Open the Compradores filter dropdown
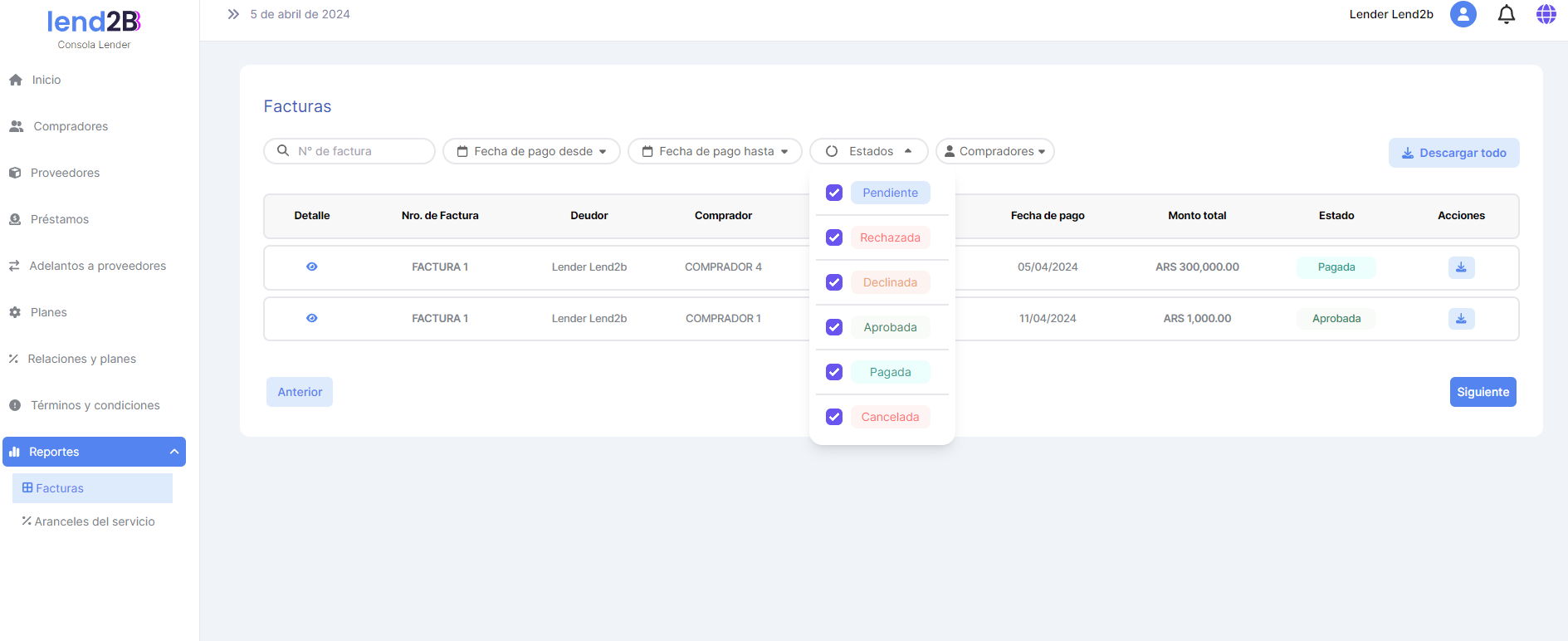1568x641 pixels. click(x=994, y=151)
